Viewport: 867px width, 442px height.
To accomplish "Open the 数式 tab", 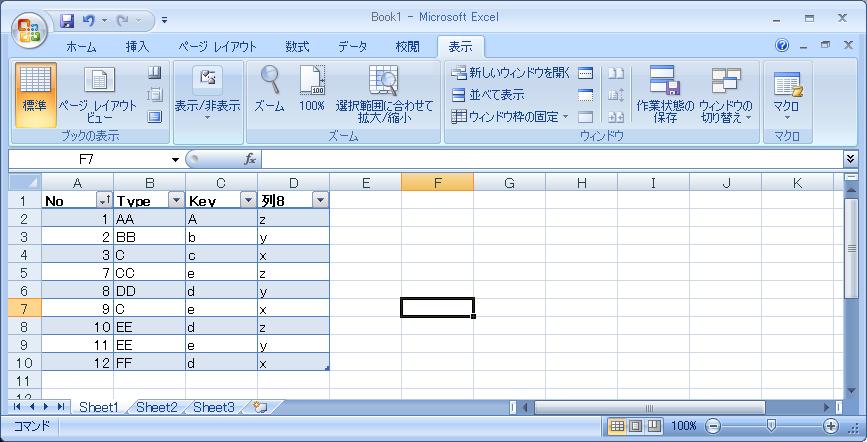I will [297, 47].
